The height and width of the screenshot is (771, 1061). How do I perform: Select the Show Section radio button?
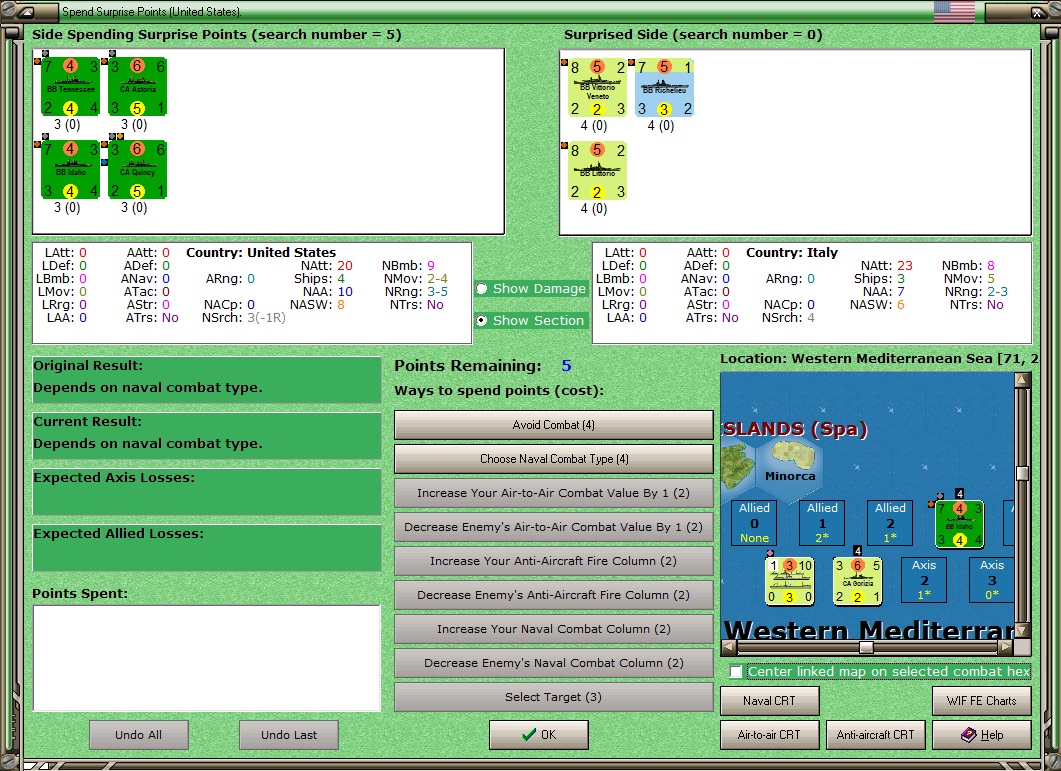(482, 321)
